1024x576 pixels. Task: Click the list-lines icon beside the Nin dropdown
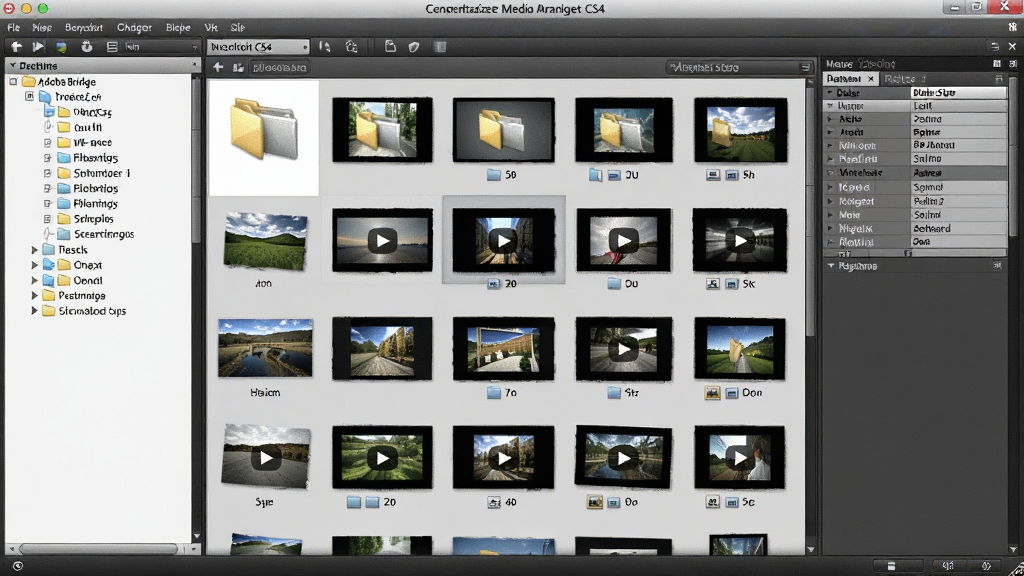112,46
